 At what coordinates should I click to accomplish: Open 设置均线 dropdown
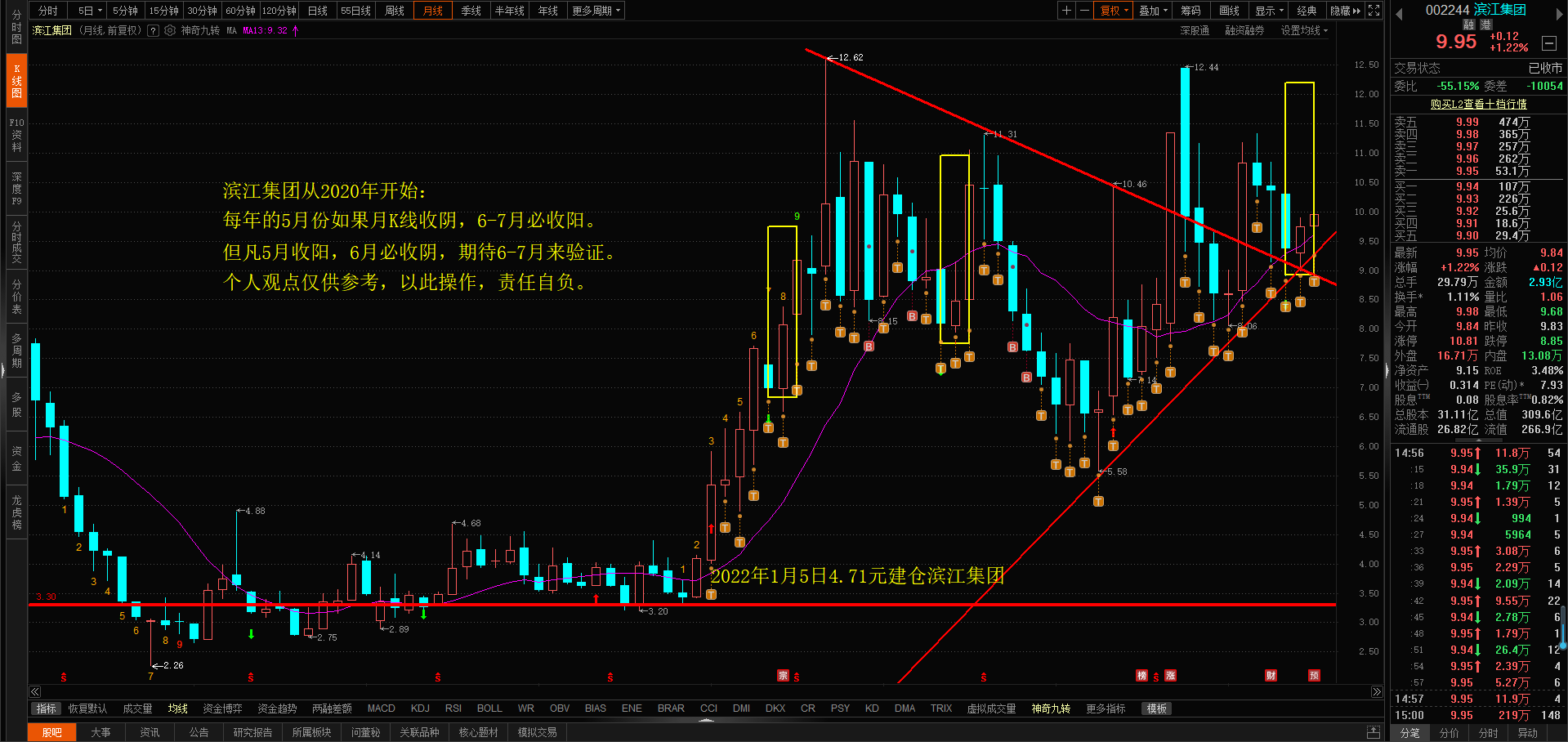pos(1304,30)
